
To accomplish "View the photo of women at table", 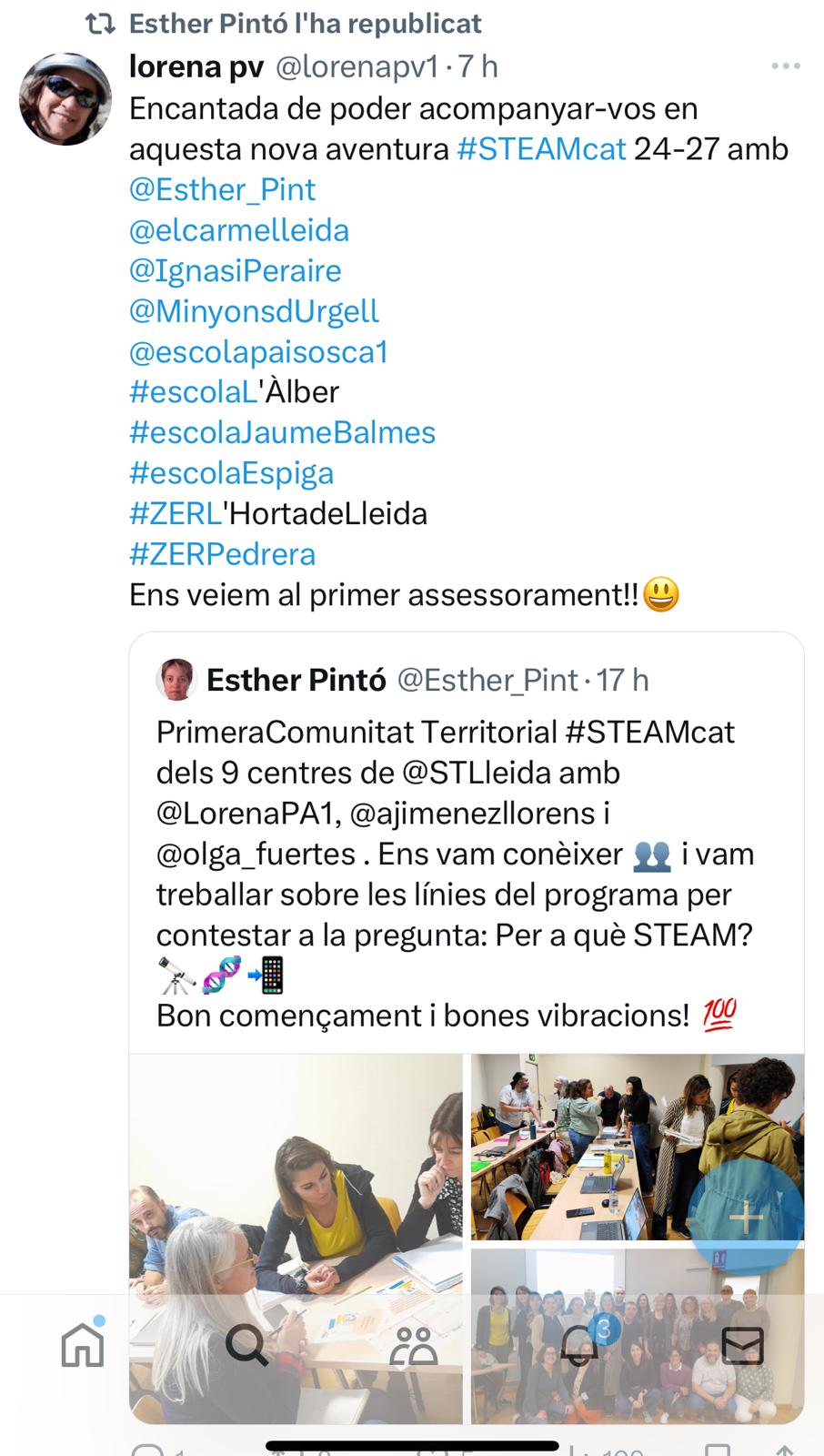I will tap(296, 1239).
